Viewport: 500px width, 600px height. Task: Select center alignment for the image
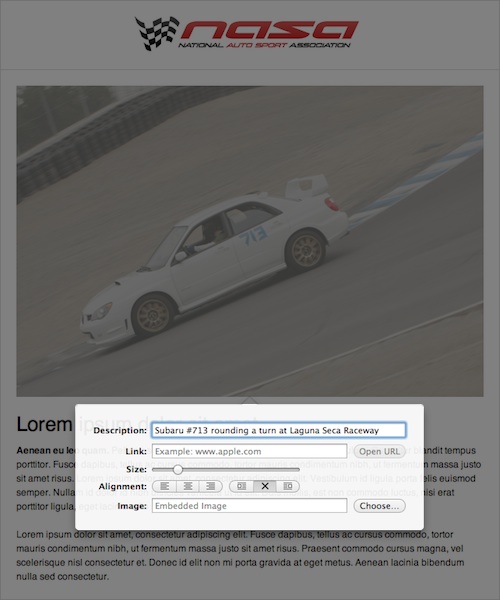tap(188, 486)
